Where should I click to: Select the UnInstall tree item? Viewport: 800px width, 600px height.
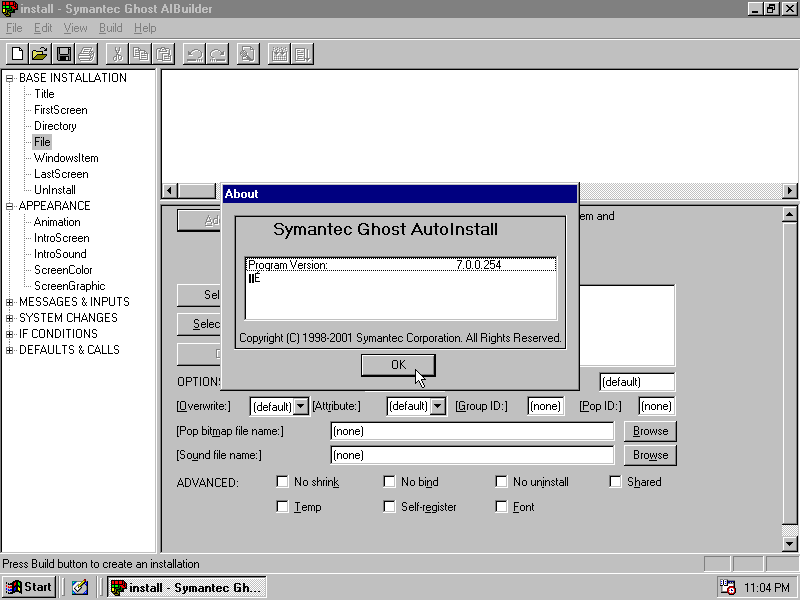(x=55, y=190)
